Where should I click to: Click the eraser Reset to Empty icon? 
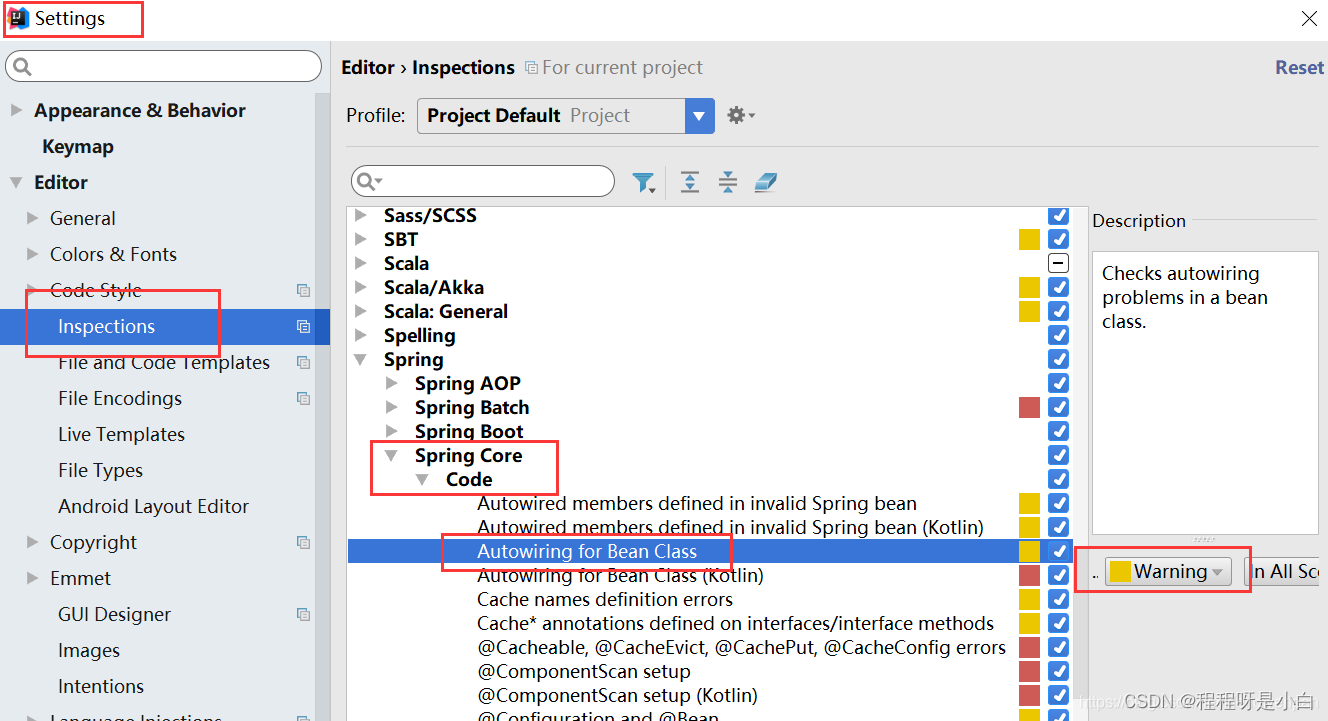click(x=765, y=182)
